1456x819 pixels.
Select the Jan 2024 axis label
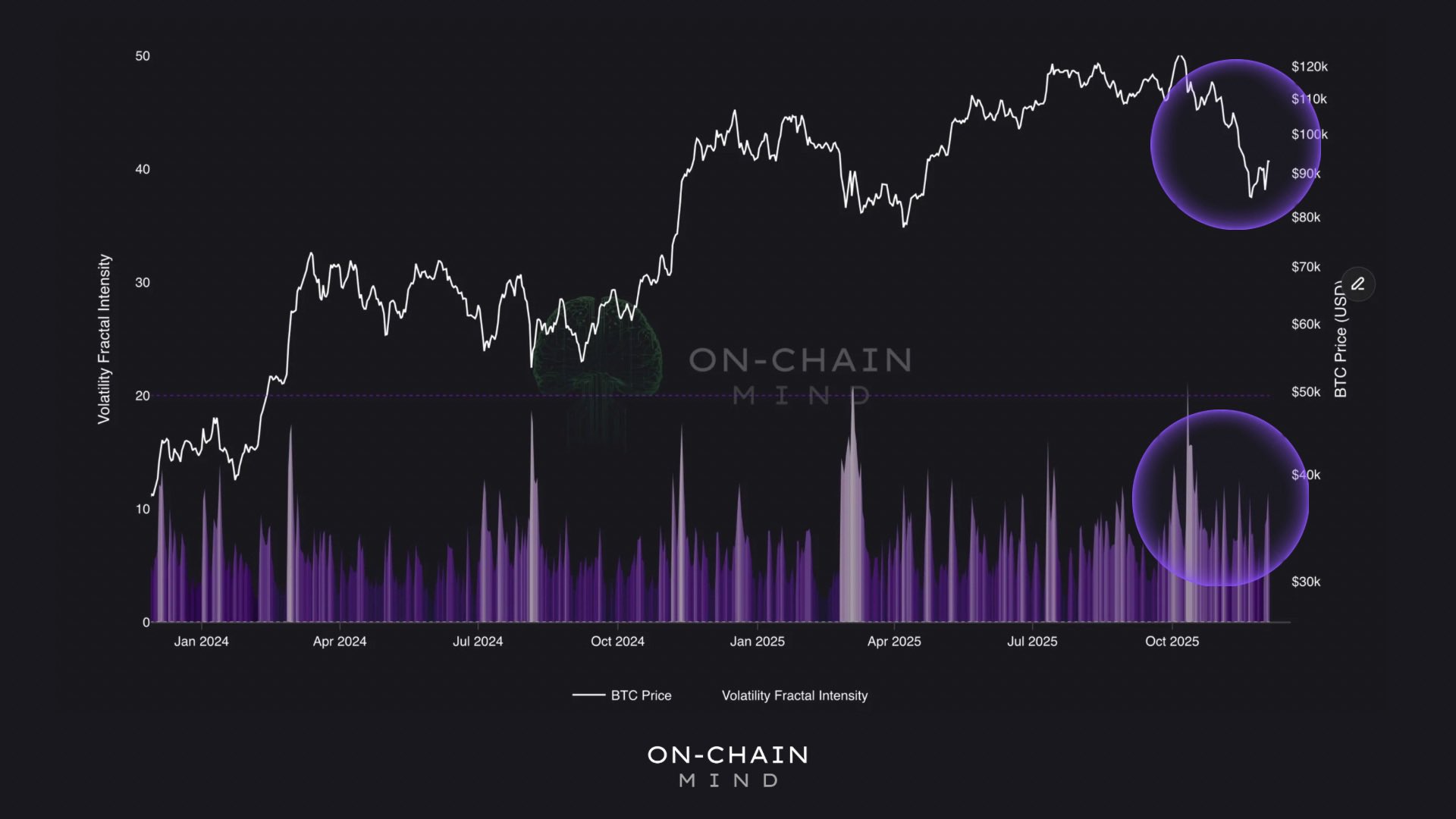point(201,642)
